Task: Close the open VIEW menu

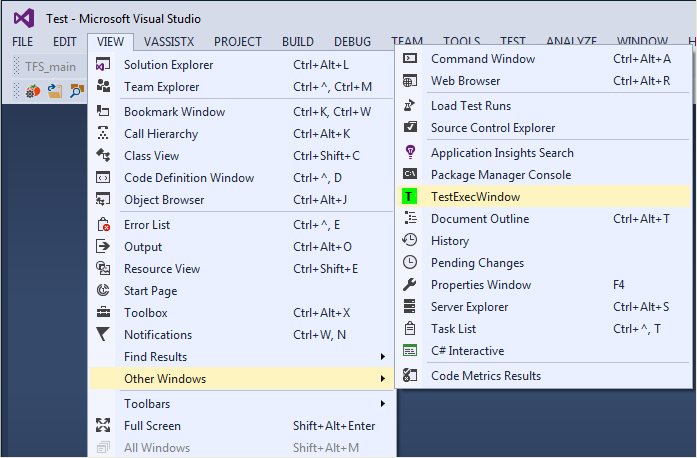Action: pyautogui.click(x=111, y=42)
